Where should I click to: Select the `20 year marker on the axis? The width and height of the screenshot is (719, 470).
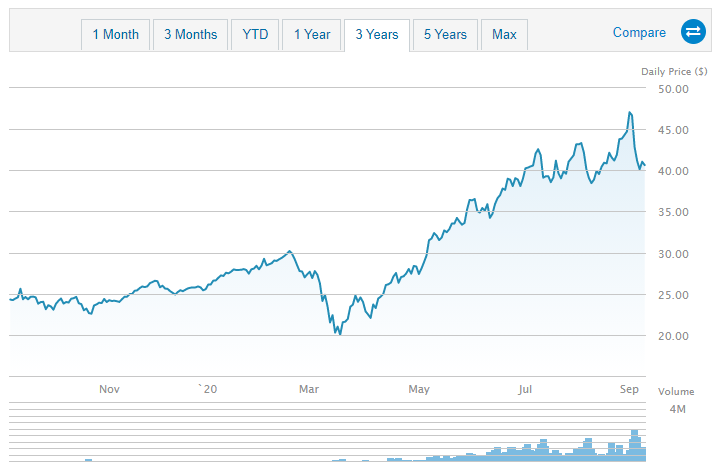coord(206,389)
